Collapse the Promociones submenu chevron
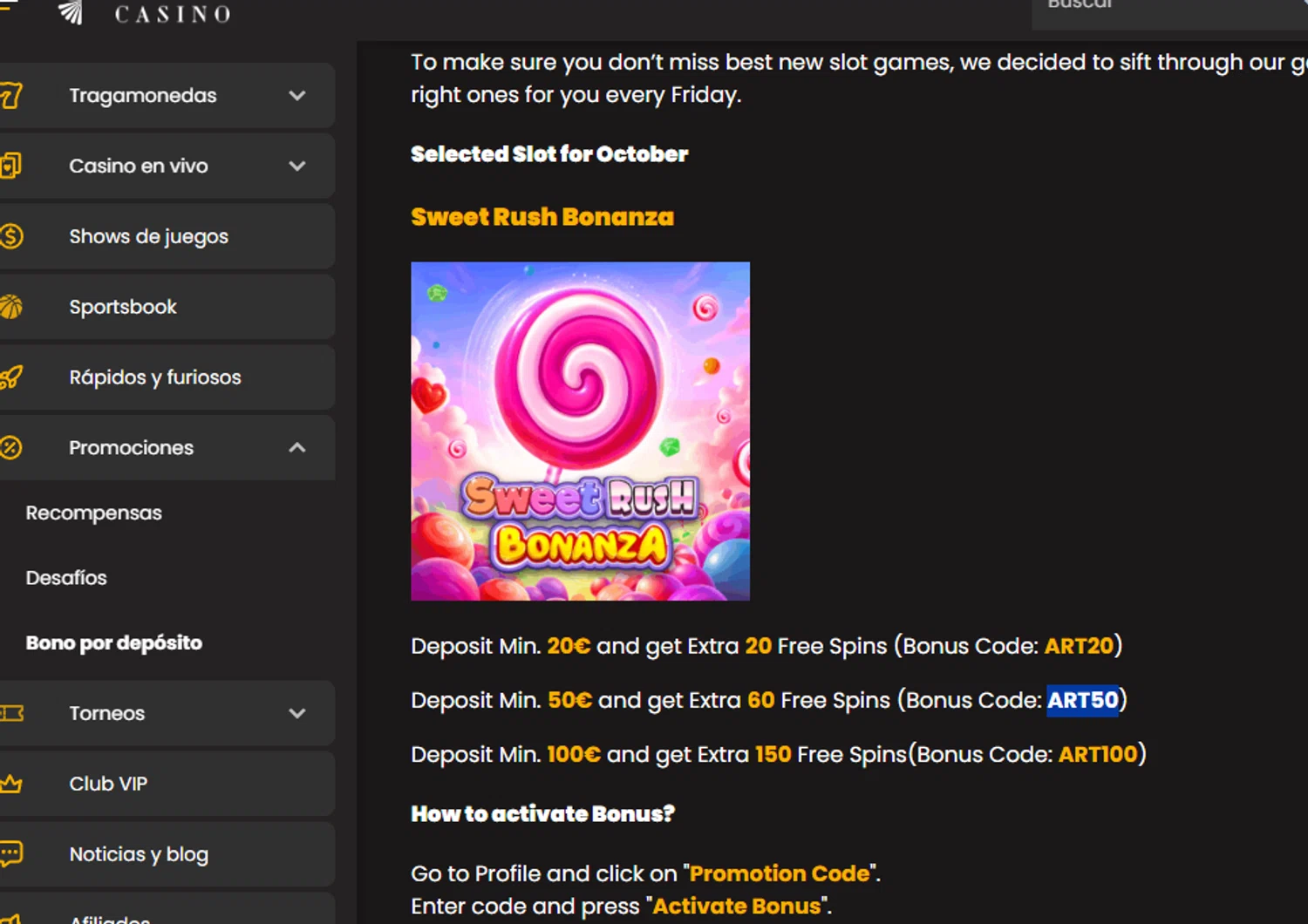1308x924 pixels. tap(297, 448)
